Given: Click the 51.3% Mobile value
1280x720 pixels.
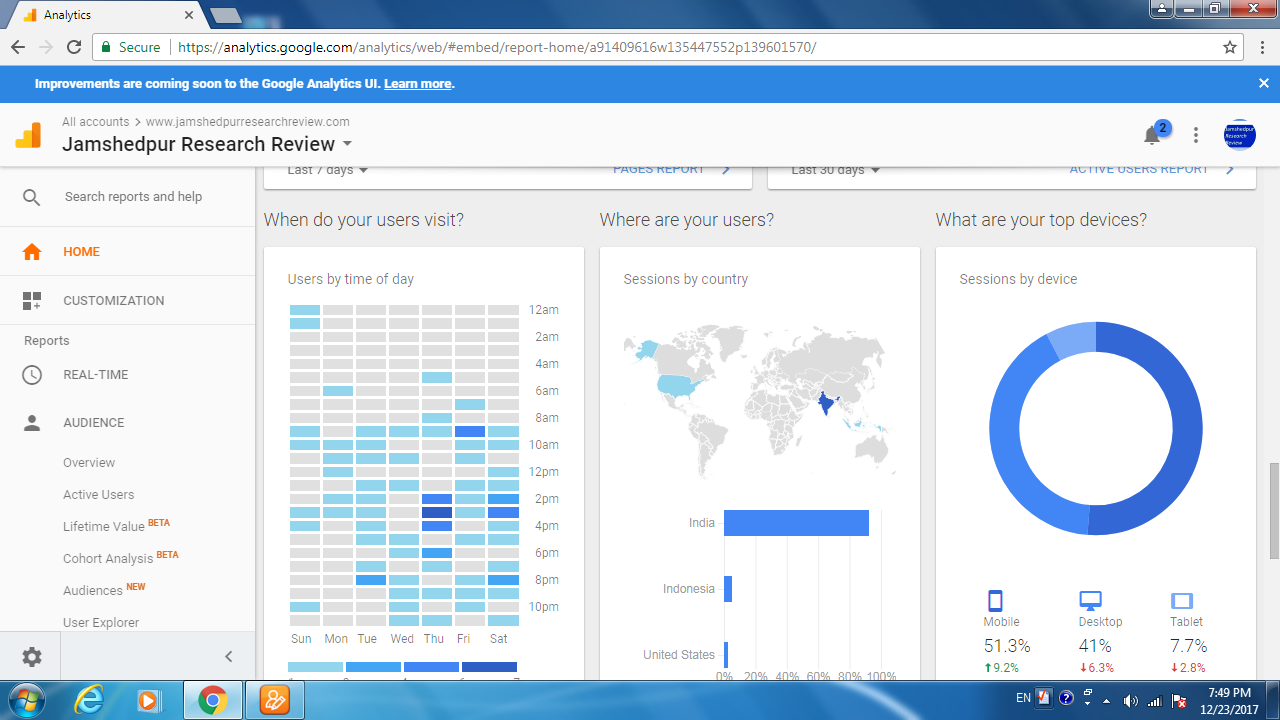Looking at the screenshot, I should [x=1007, y=646].
